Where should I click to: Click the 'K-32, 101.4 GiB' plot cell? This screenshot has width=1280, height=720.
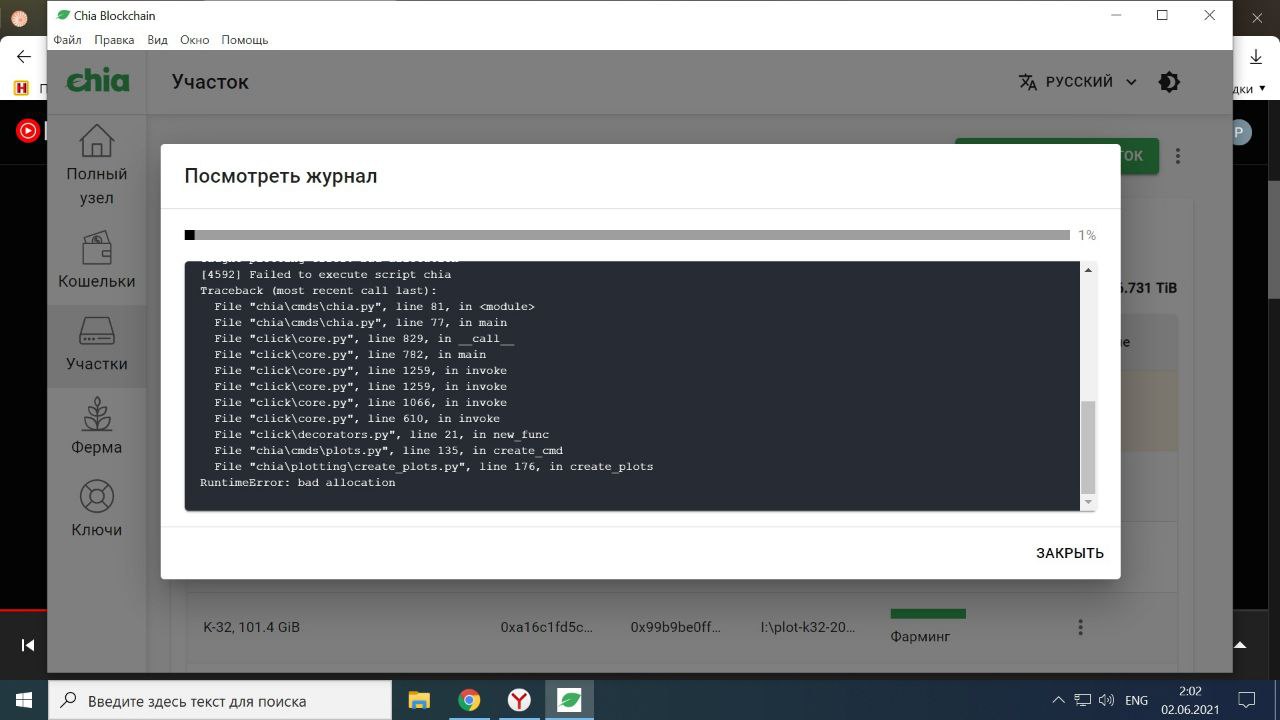click(251, 627)
